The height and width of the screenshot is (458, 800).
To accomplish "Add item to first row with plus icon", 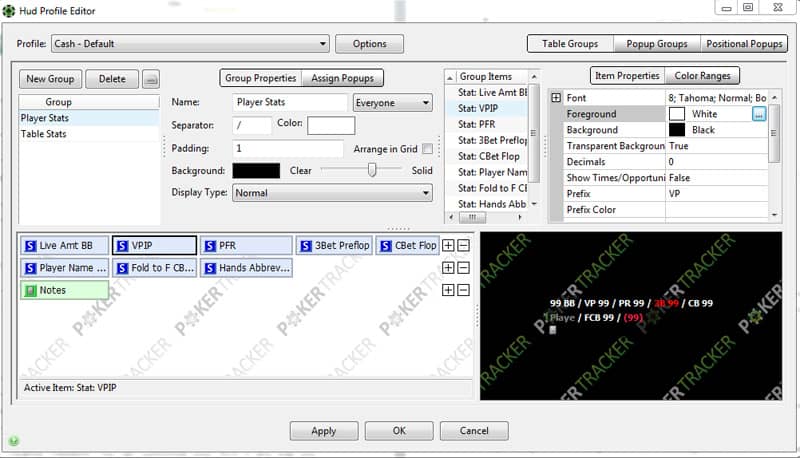I will coord(448,245).
